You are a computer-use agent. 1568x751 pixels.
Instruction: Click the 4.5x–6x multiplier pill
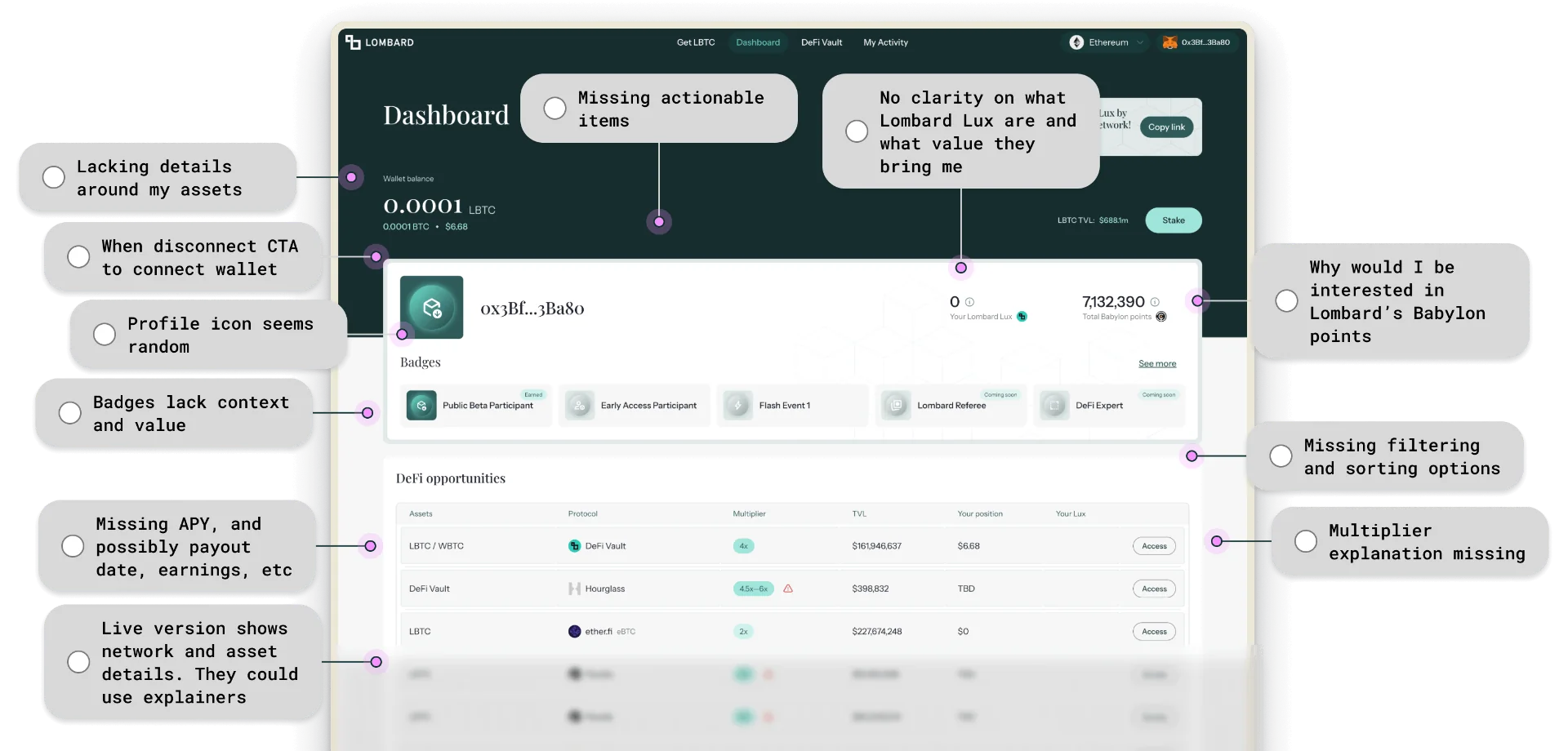click(x=753, y=589)
